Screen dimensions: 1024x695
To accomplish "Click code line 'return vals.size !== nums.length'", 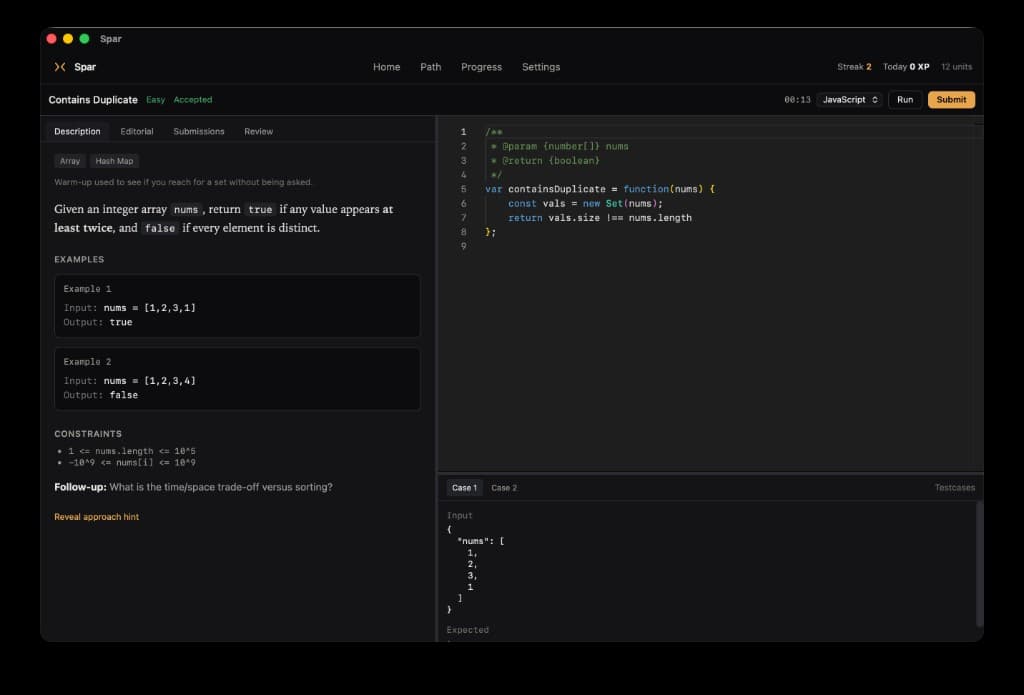I will [600, 218].
